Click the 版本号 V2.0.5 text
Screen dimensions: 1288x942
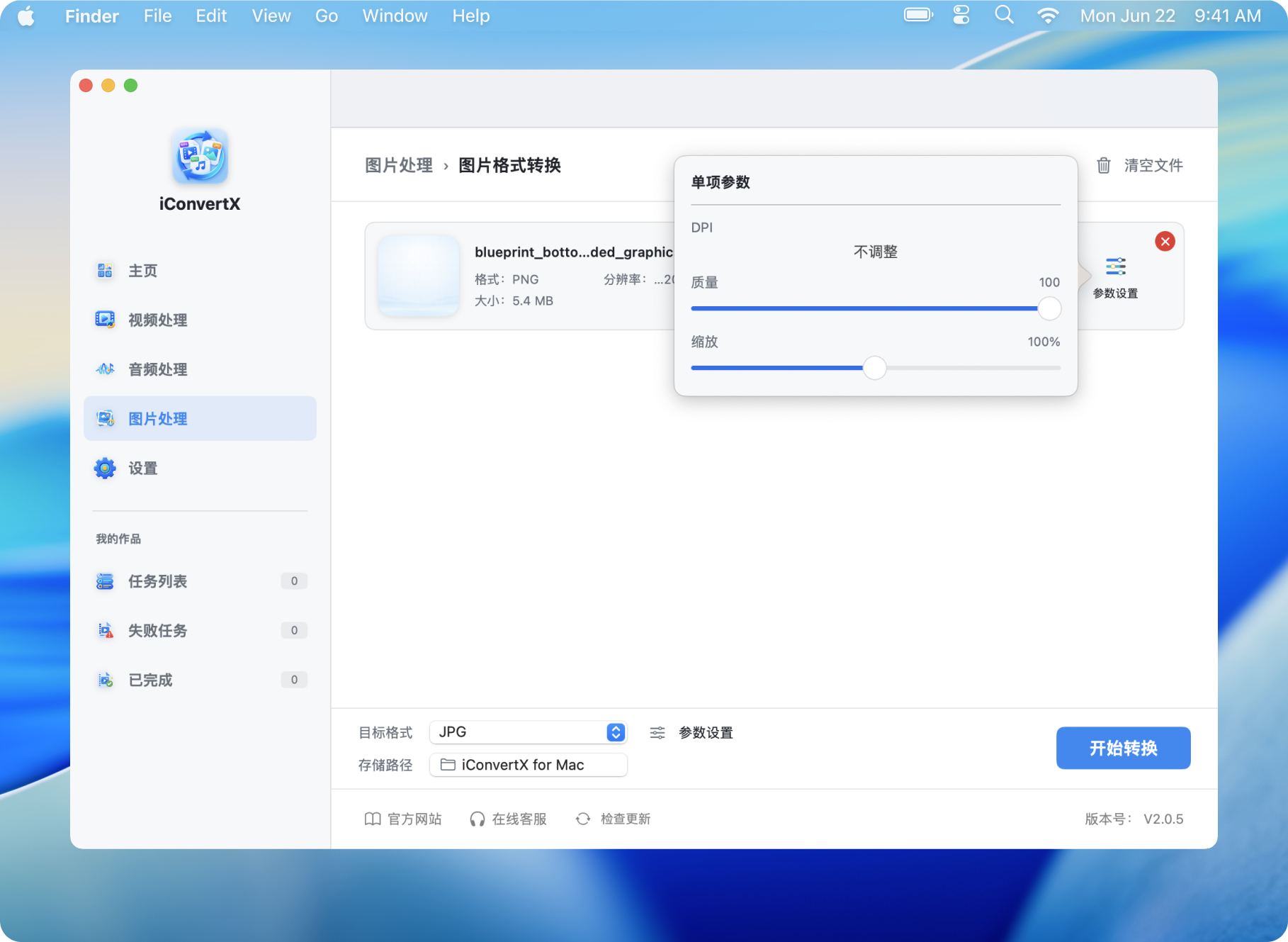[1134, 819]
